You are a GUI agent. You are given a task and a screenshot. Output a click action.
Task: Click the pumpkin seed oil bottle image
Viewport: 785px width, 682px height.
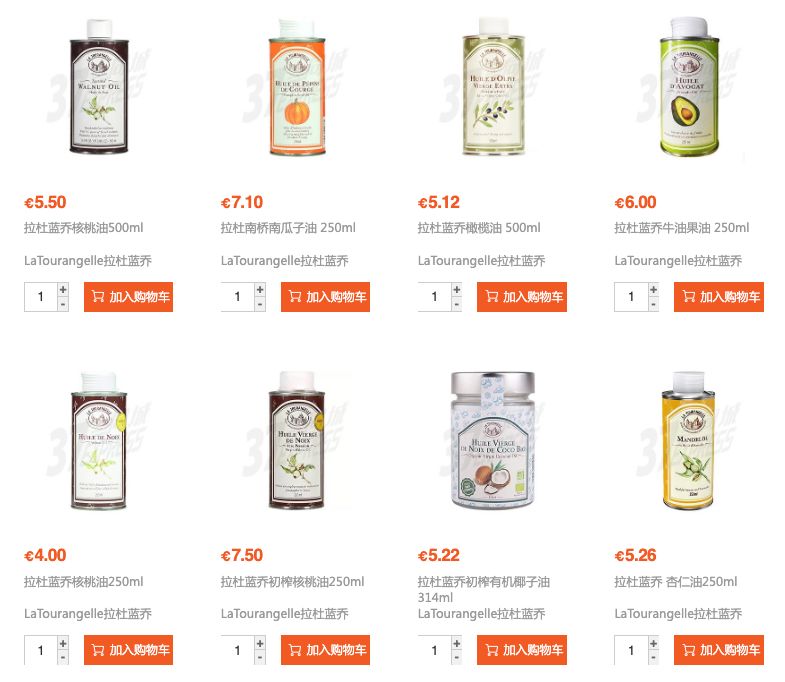pos(297,87)
